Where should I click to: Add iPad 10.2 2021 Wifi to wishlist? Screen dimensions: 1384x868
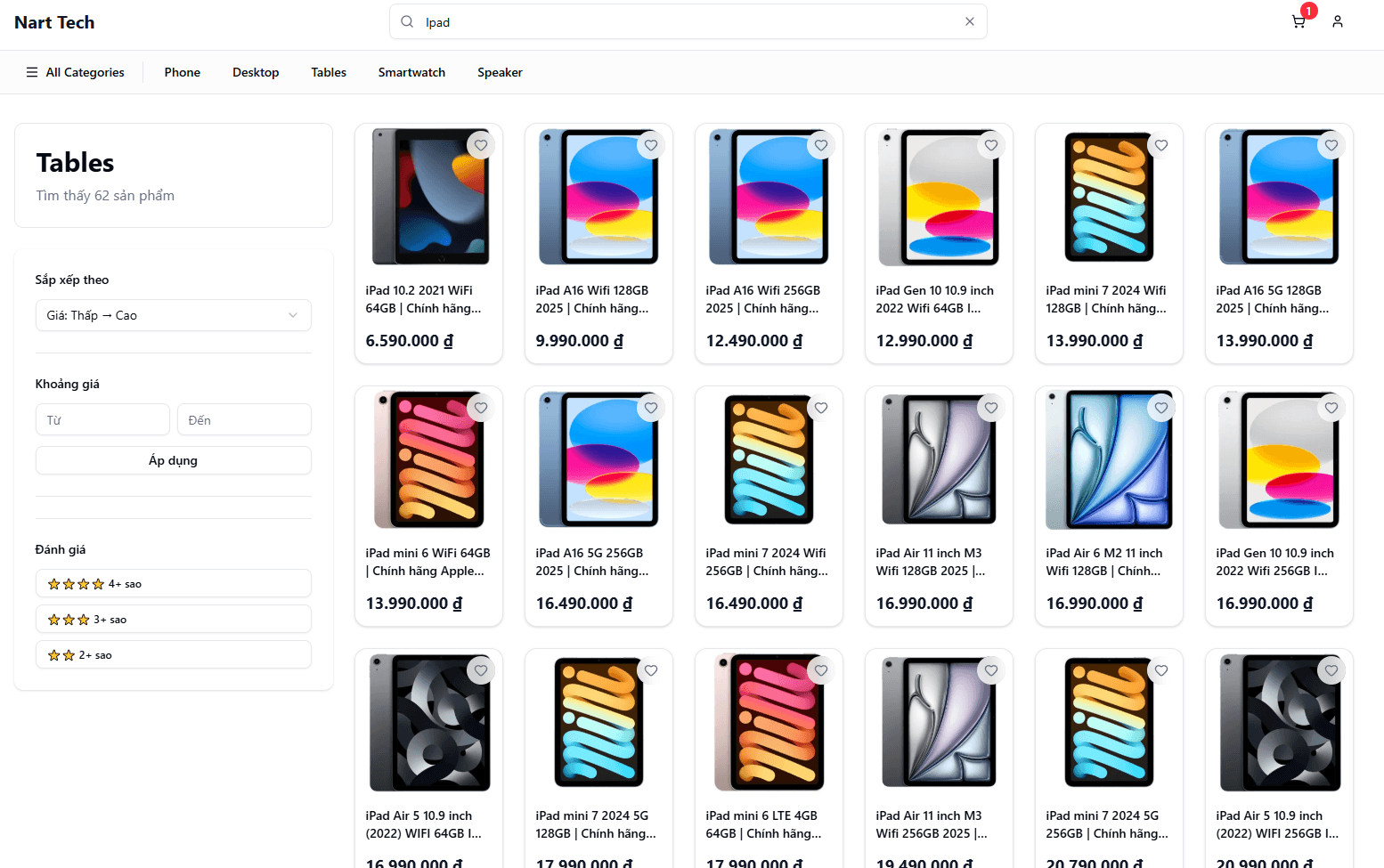point(481,144)
